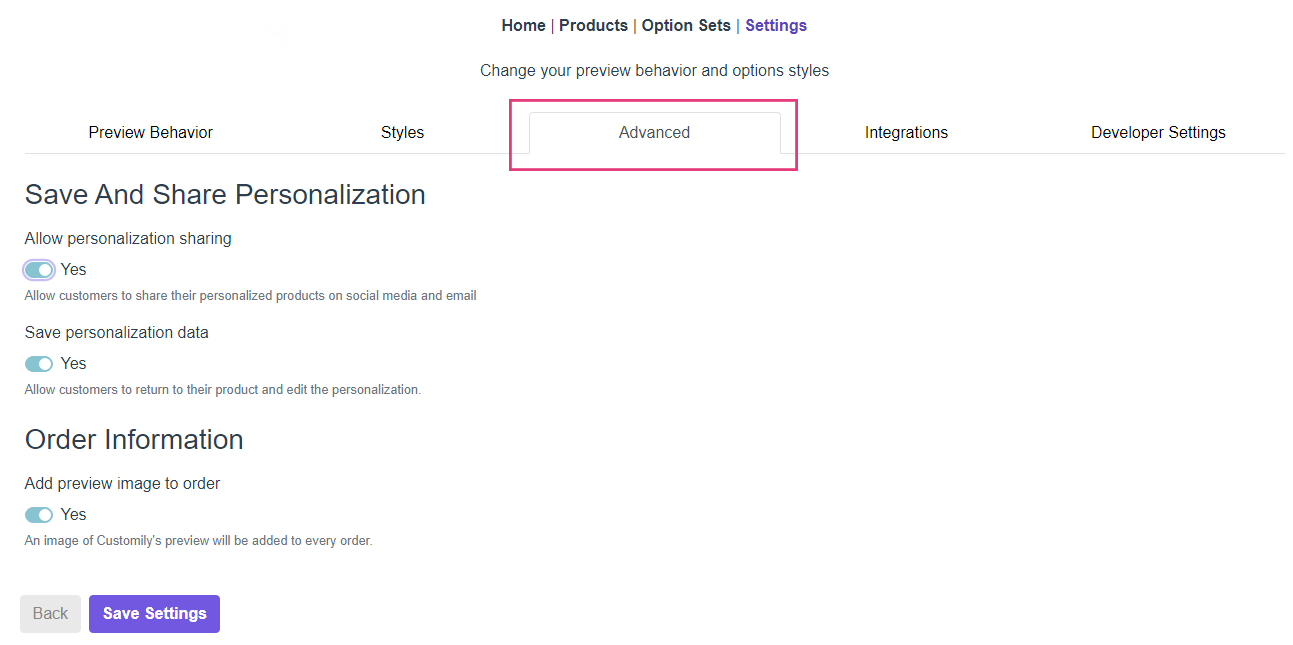Disable the Save personalization data switch
The image size is (1293, 645).
point(39,364)
